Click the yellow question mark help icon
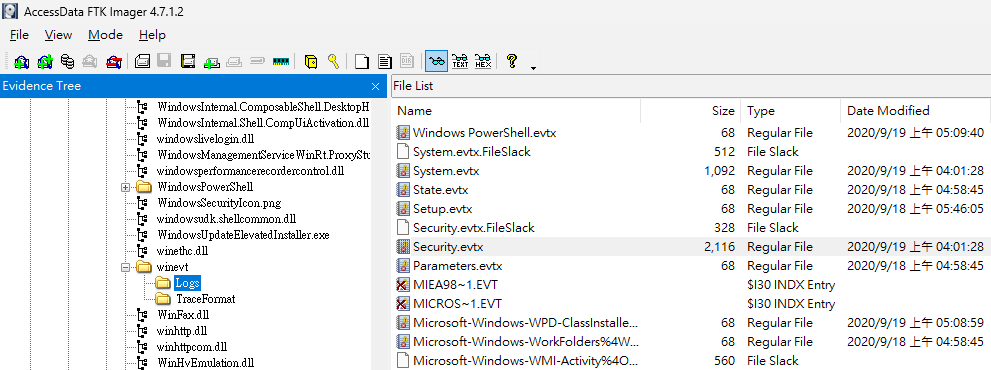 point(512,61)
